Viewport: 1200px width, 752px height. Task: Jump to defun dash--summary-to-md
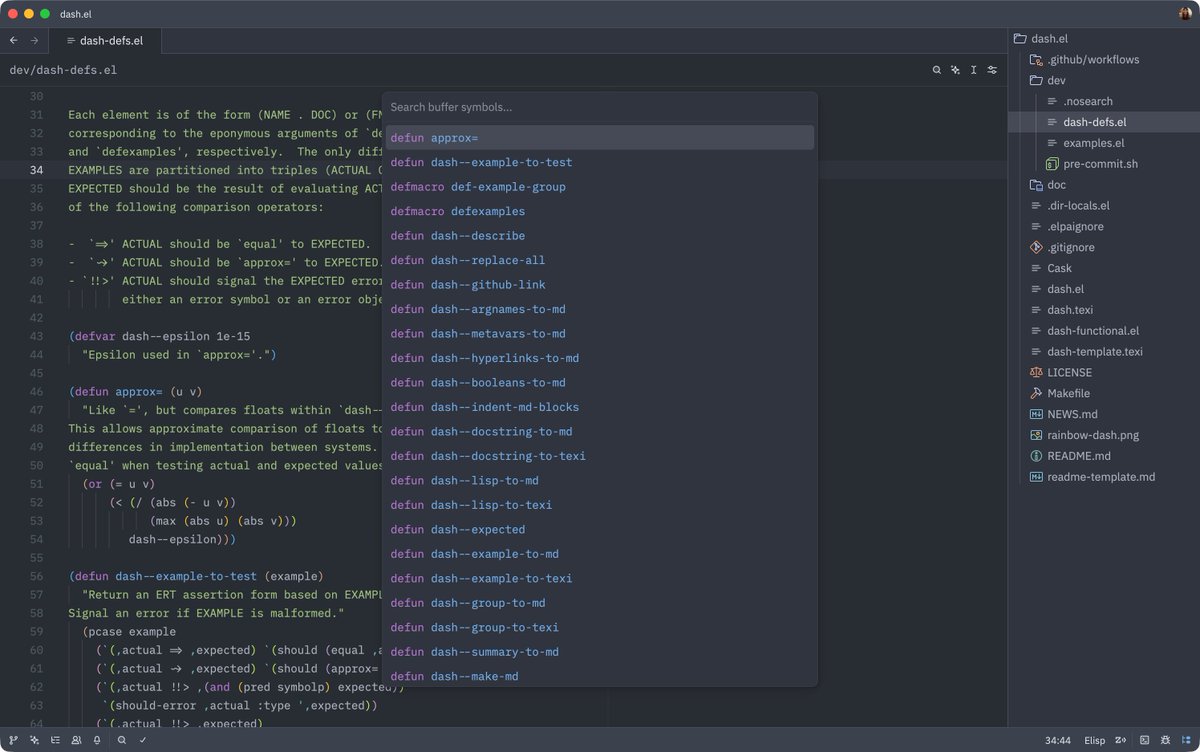coord(600,652)
